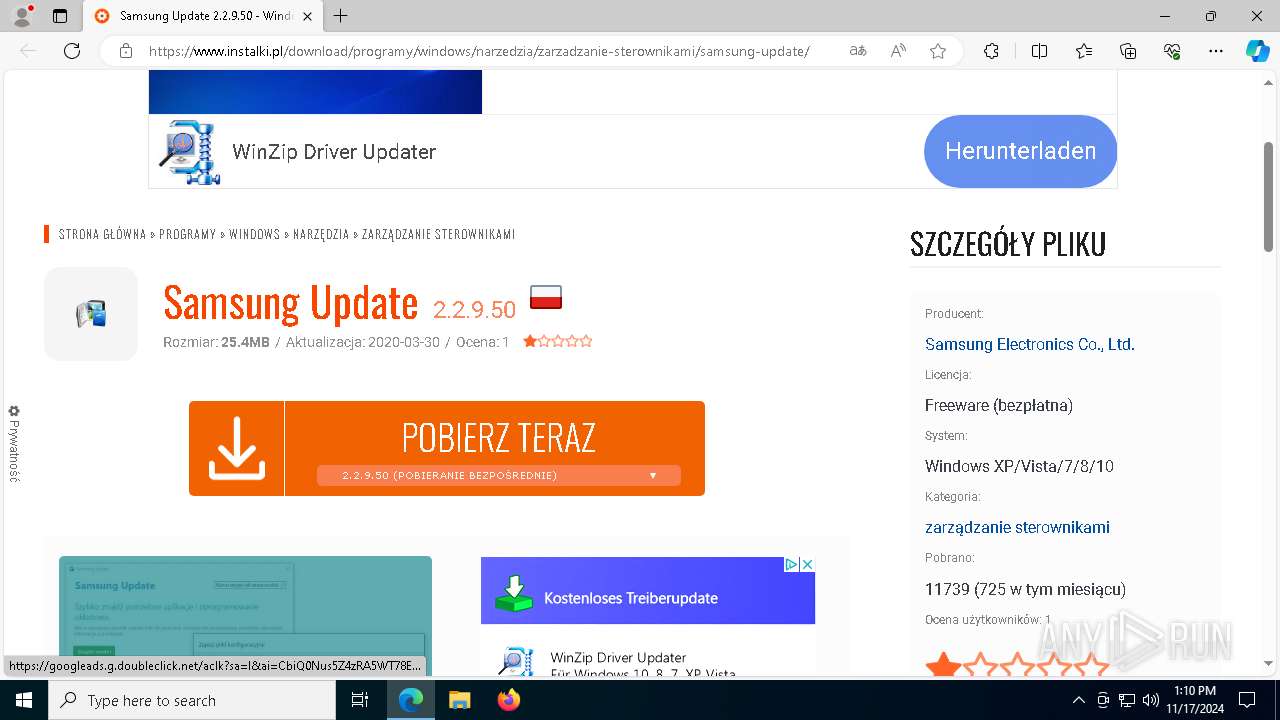Click the WinZip Driver Updater ad text
This screenshot has width=1280, height=720.
[334, 152]
